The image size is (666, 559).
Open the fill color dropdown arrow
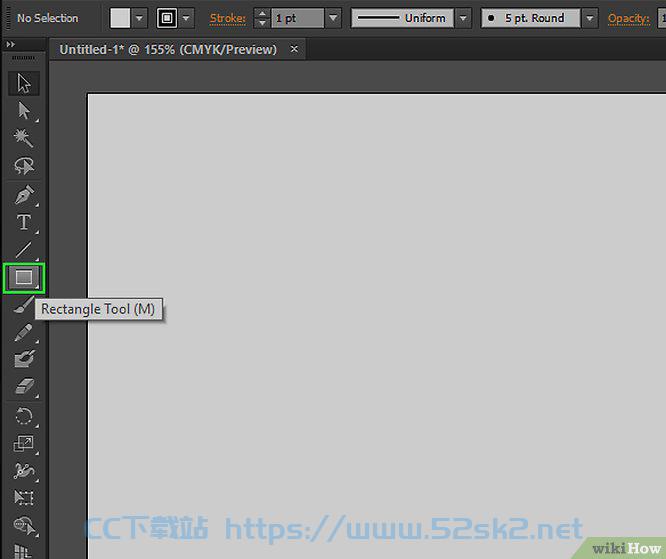139,18
